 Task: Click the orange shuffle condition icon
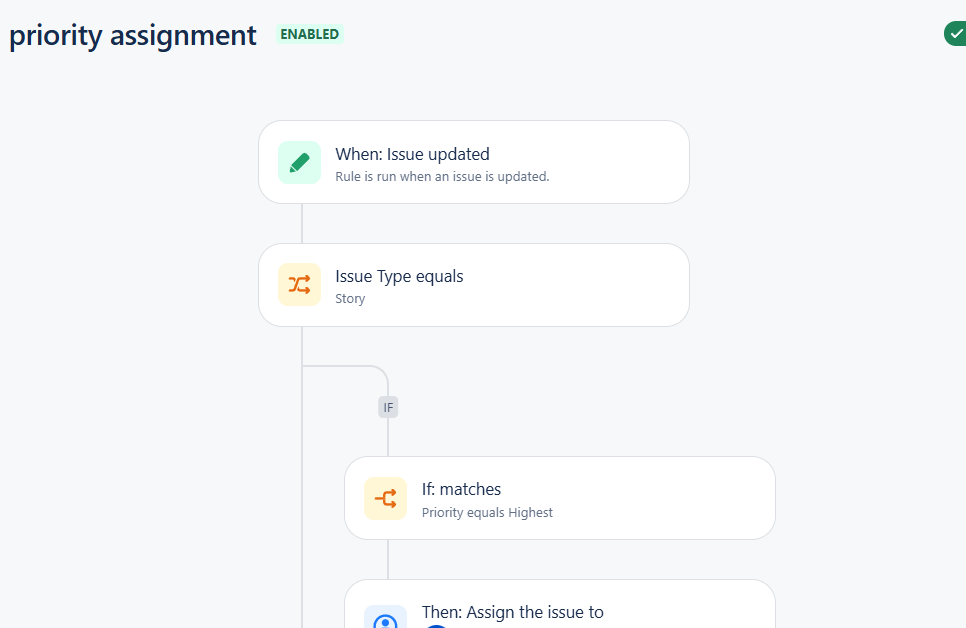pyautogui.click(x=299, y=285)
